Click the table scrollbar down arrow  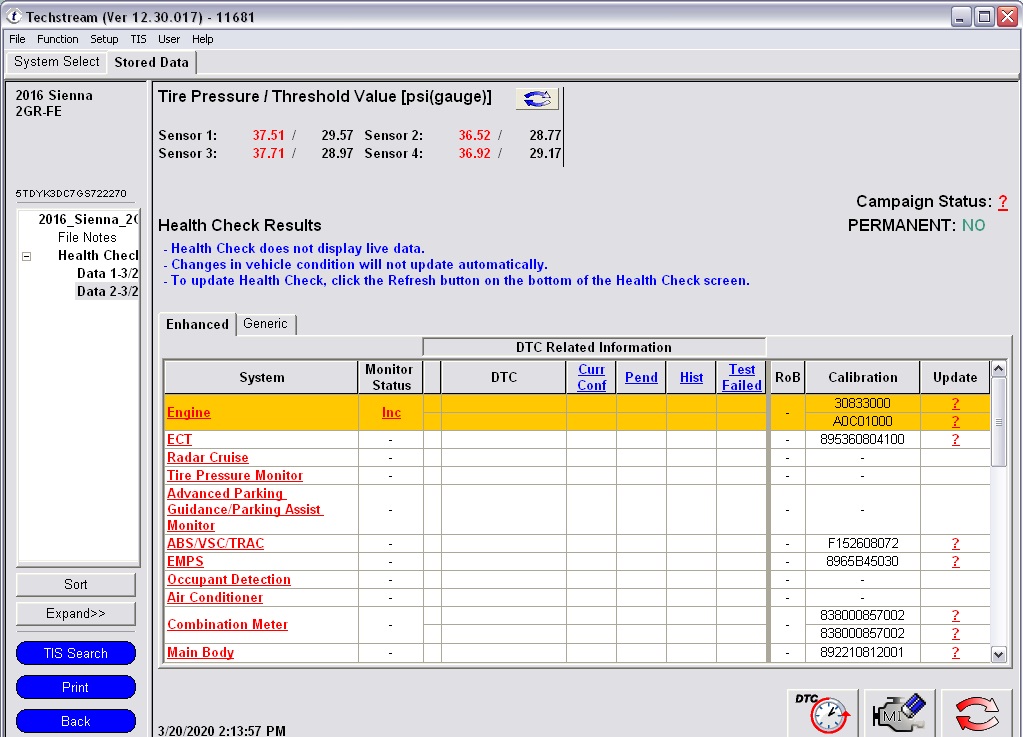(x=998, y=654)
